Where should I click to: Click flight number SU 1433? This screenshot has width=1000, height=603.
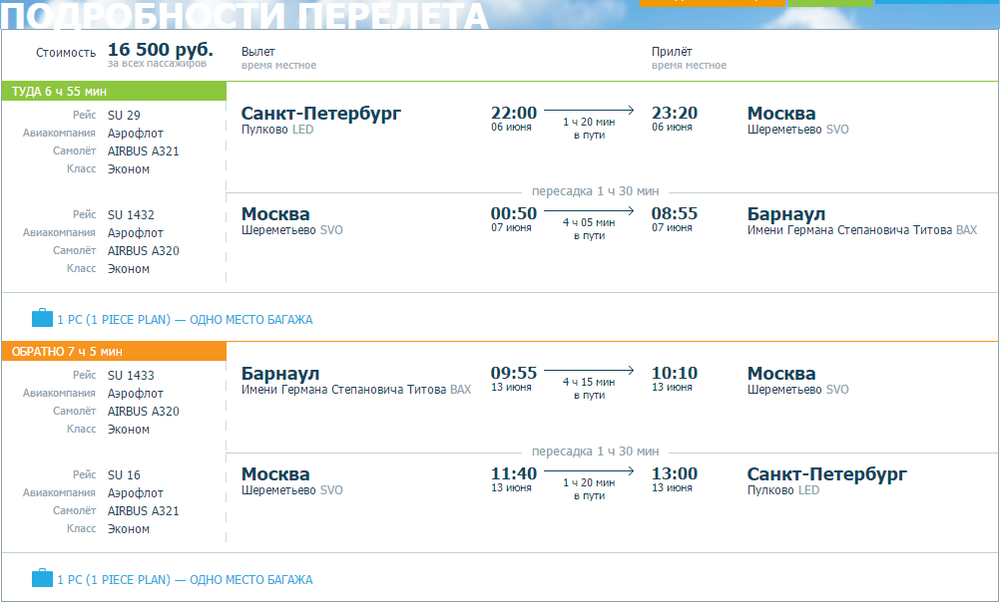point(131,375)
